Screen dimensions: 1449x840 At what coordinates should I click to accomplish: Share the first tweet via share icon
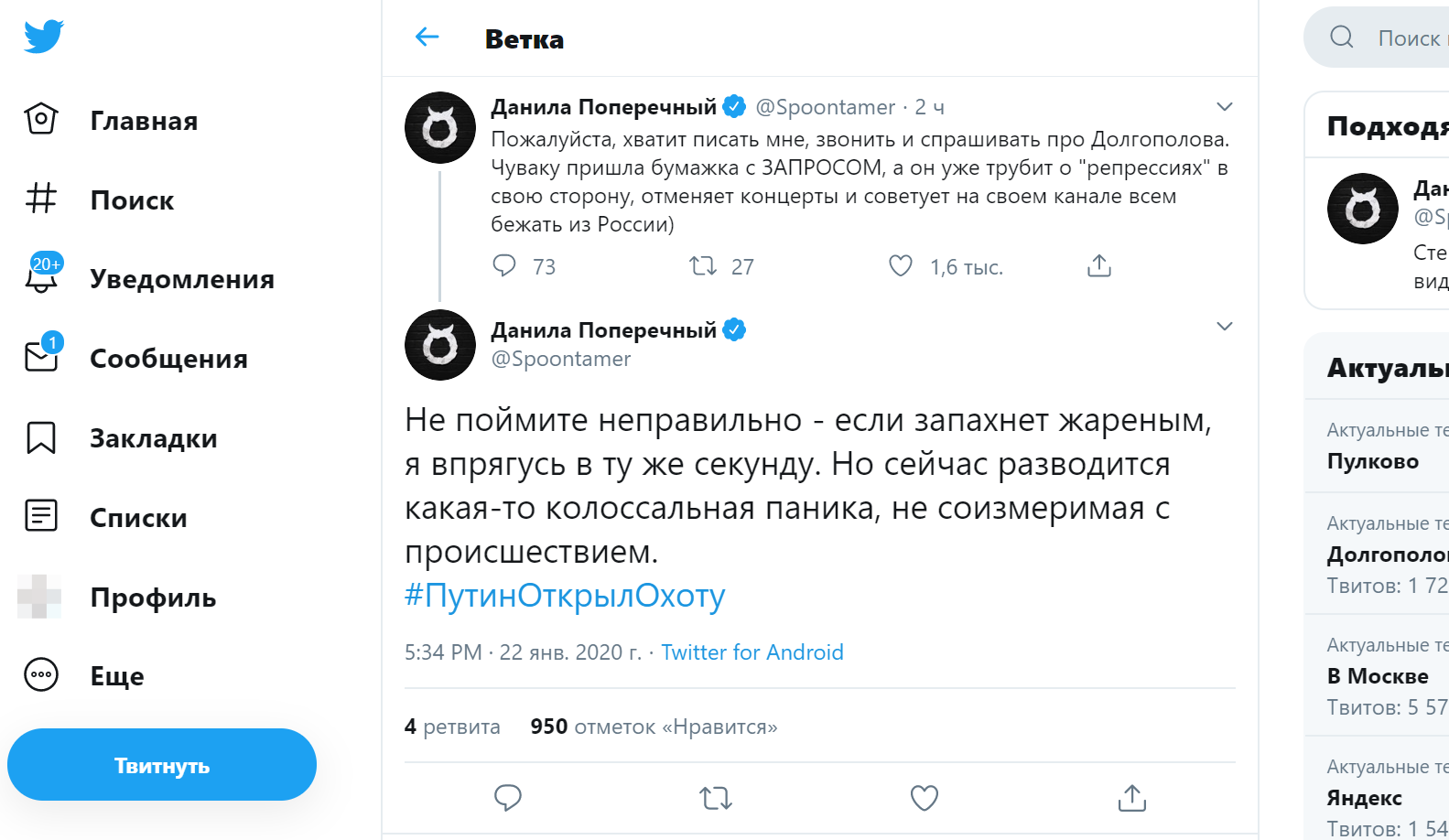1098,266
